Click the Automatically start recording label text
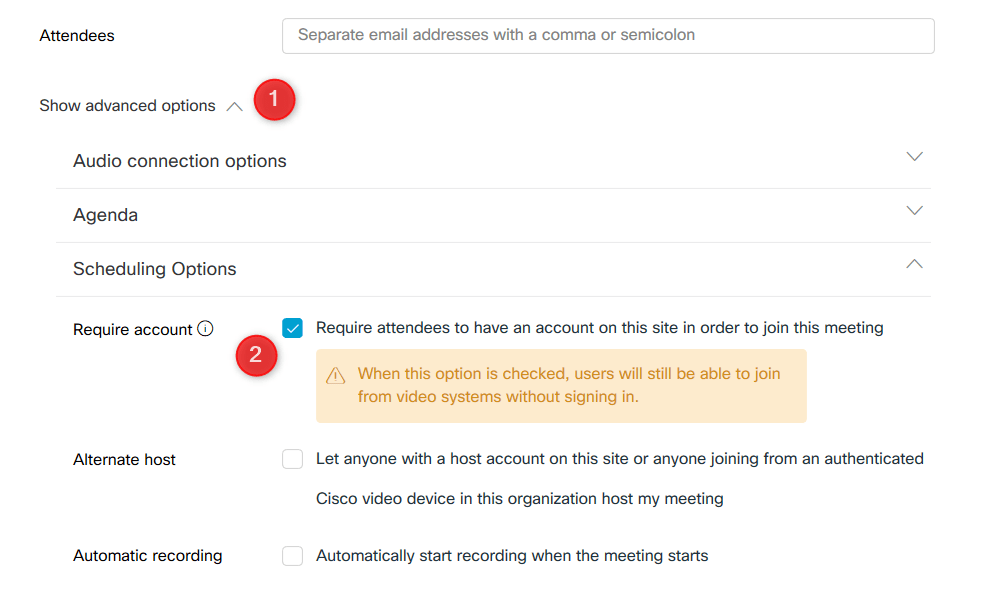 tap(512, 556)
